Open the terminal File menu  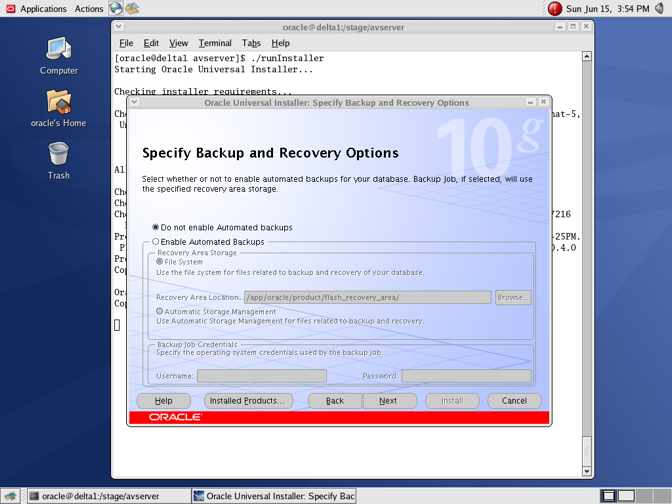(x=126, y=43)
